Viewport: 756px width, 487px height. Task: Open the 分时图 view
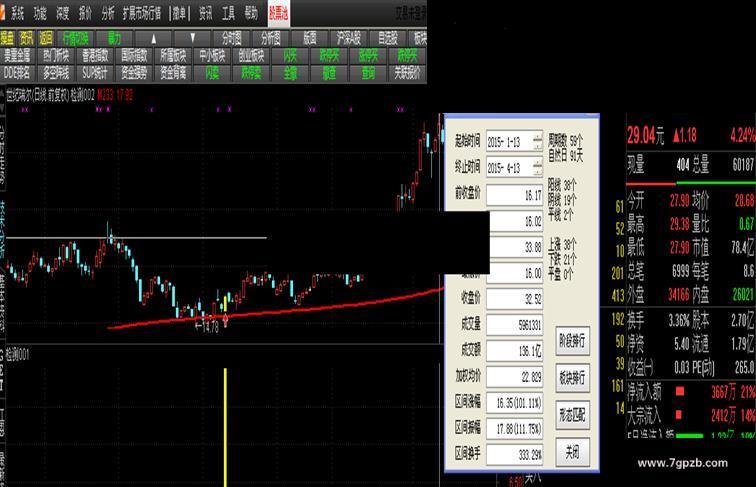click(x=232, y=38)
